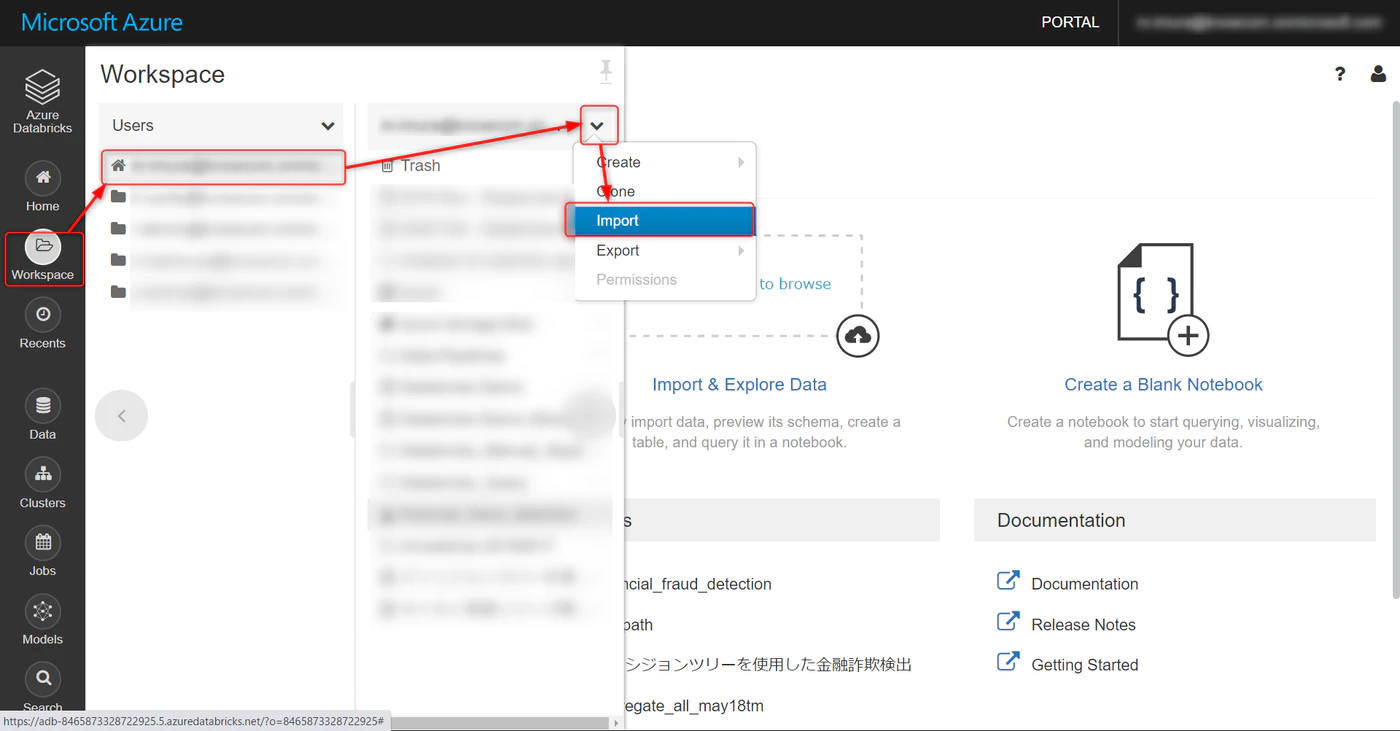This screenshot has height=731, width=1400.
Task: Click the circular back arrow button
Action: click(121, 416)
